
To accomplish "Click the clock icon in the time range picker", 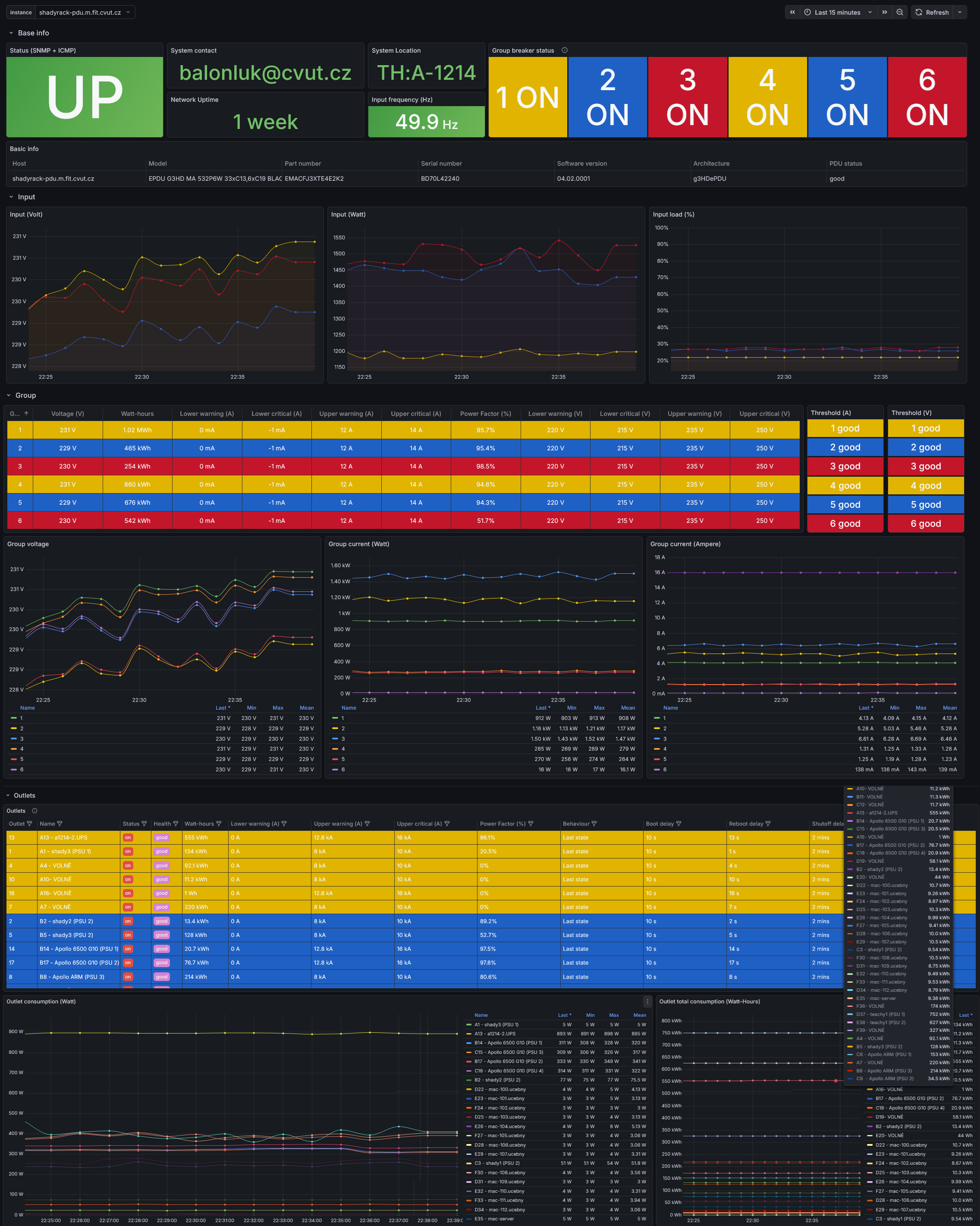I will 807,12.
